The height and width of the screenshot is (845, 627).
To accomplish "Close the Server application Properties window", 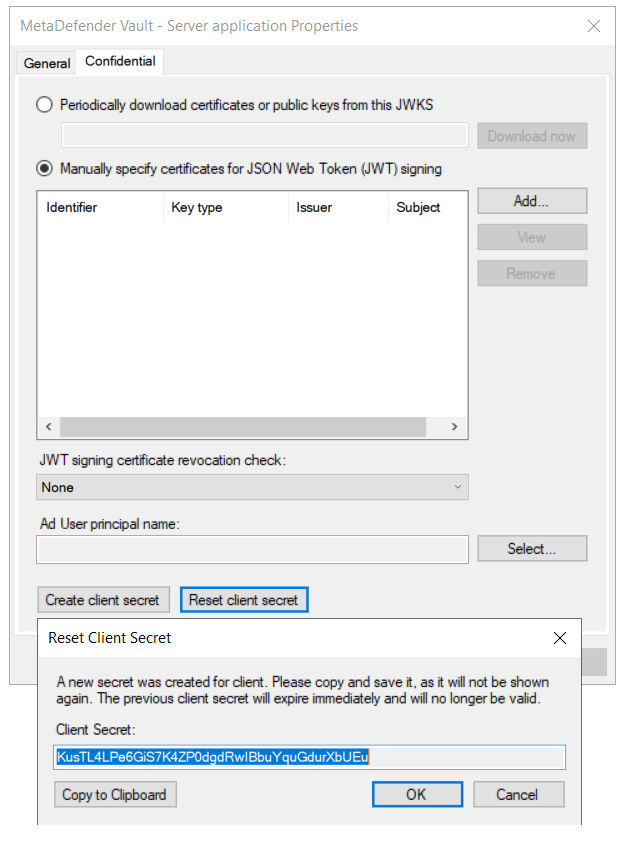I will [594, 26].
